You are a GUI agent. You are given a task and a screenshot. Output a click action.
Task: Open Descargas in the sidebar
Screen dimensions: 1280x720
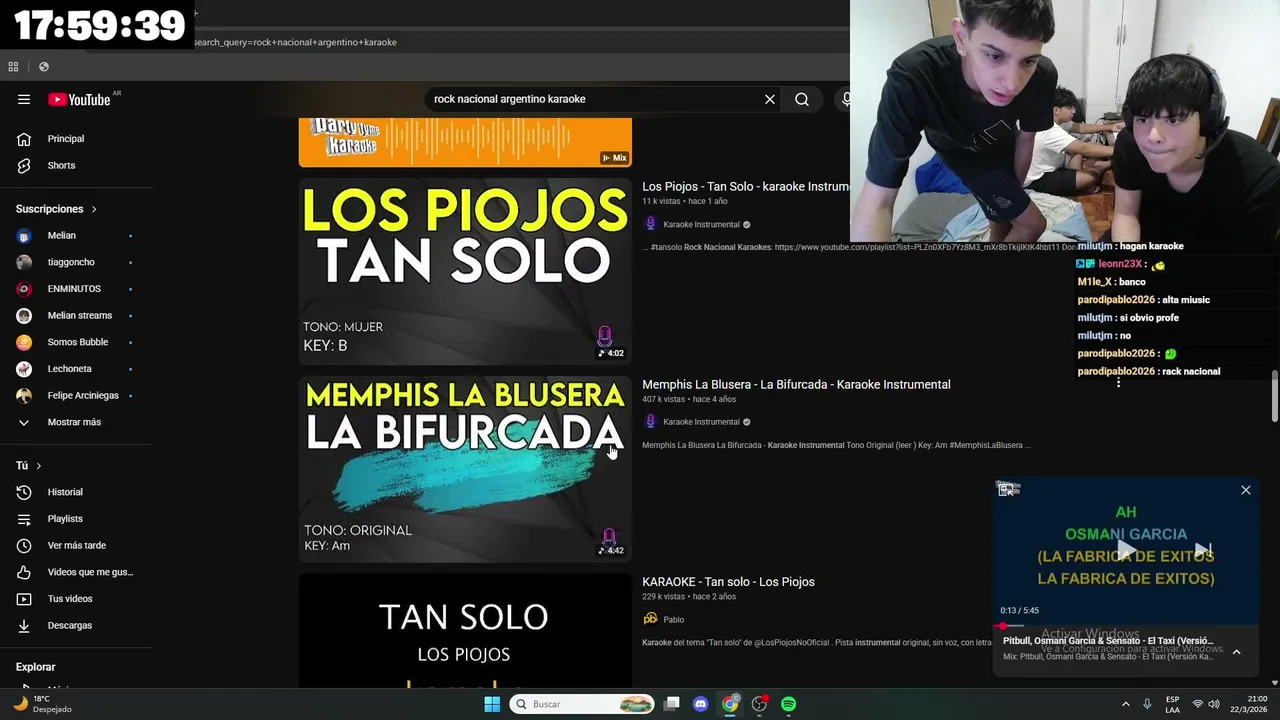[77, 625]
